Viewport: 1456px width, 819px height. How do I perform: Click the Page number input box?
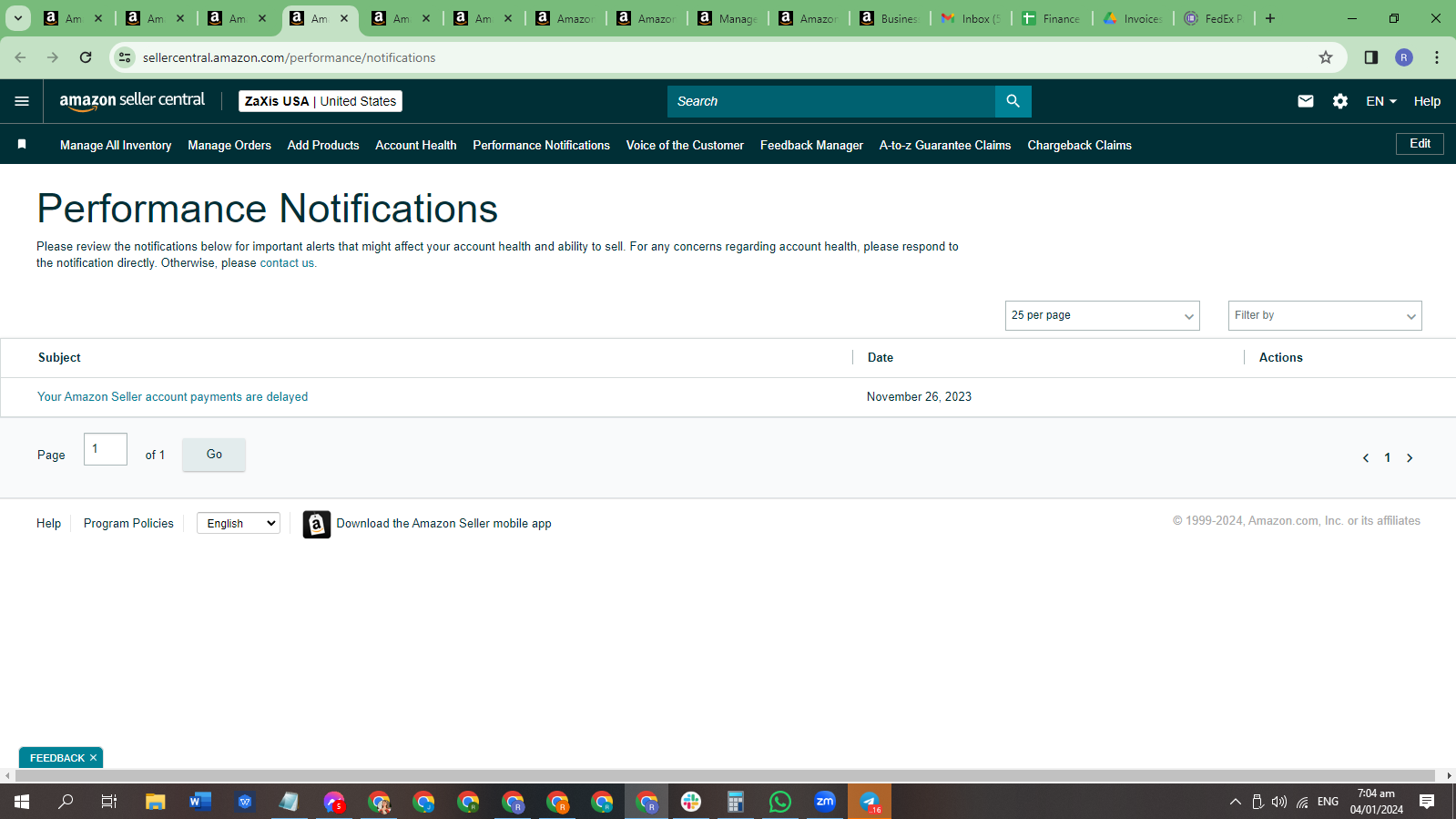[106, 449]
